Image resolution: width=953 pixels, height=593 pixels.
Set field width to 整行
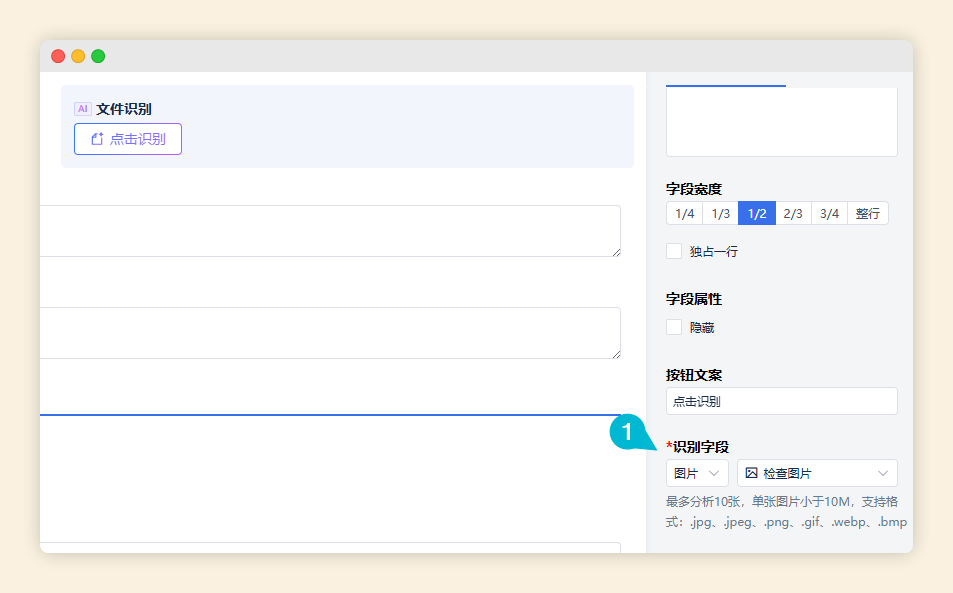(x=868, y=213)
